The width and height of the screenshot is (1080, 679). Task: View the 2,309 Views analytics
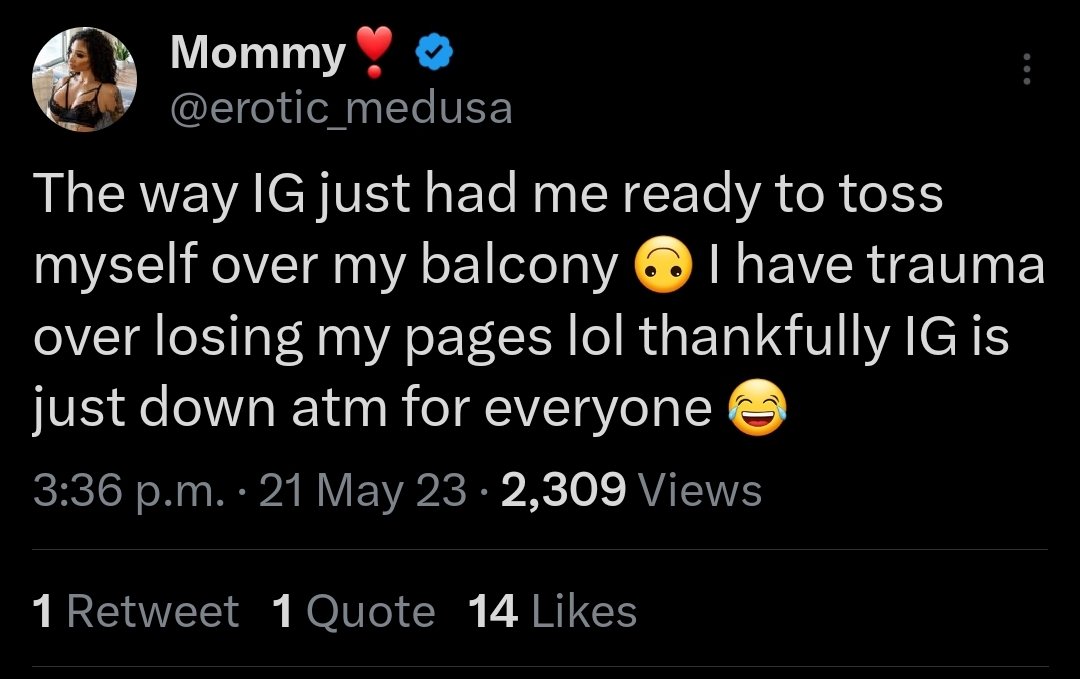pos(631,490)
